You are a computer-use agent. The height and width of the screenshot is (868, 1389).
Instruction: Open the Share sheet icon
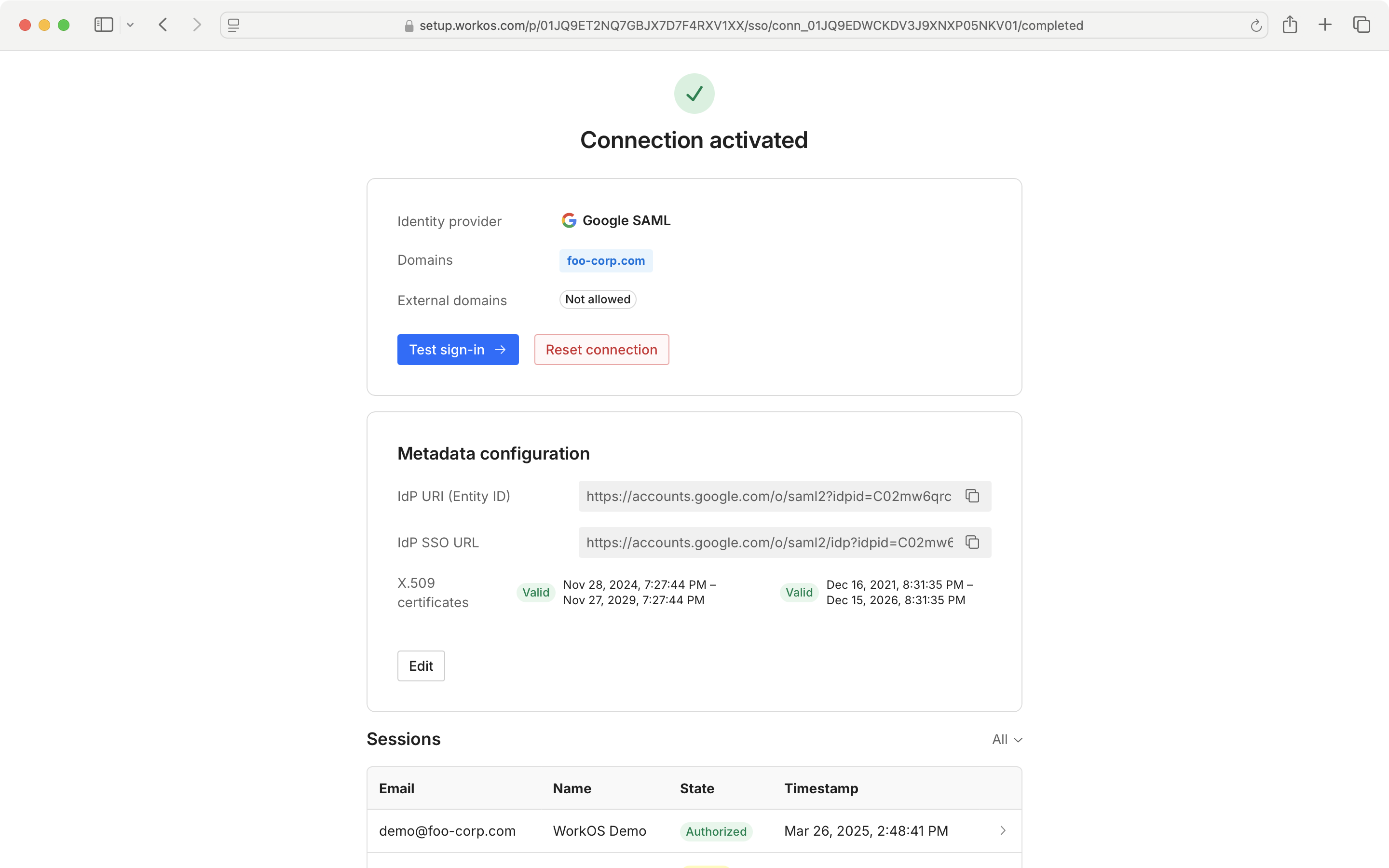(x=1290, y=25)
